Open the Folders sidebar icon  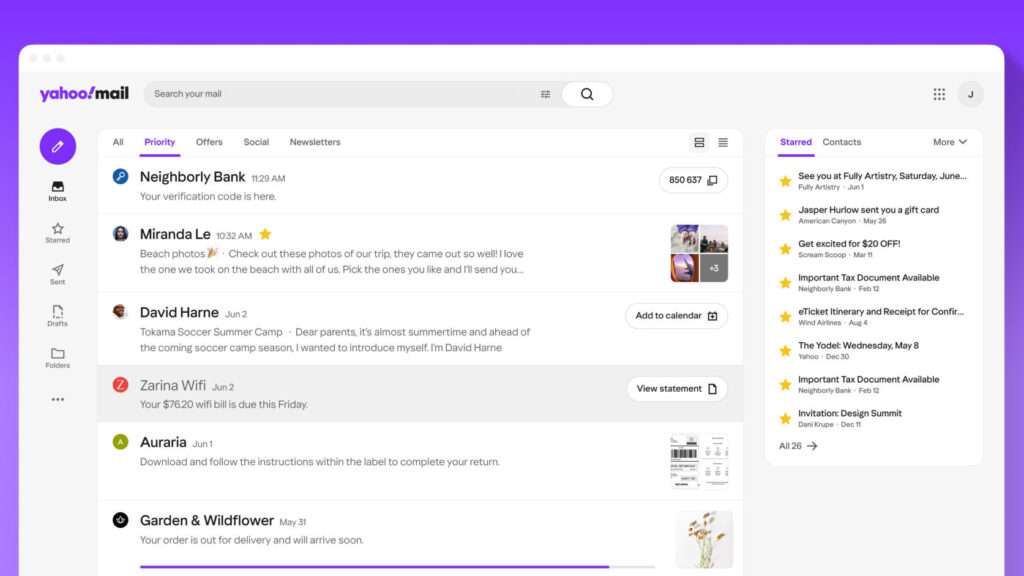(x=57, y=358)
